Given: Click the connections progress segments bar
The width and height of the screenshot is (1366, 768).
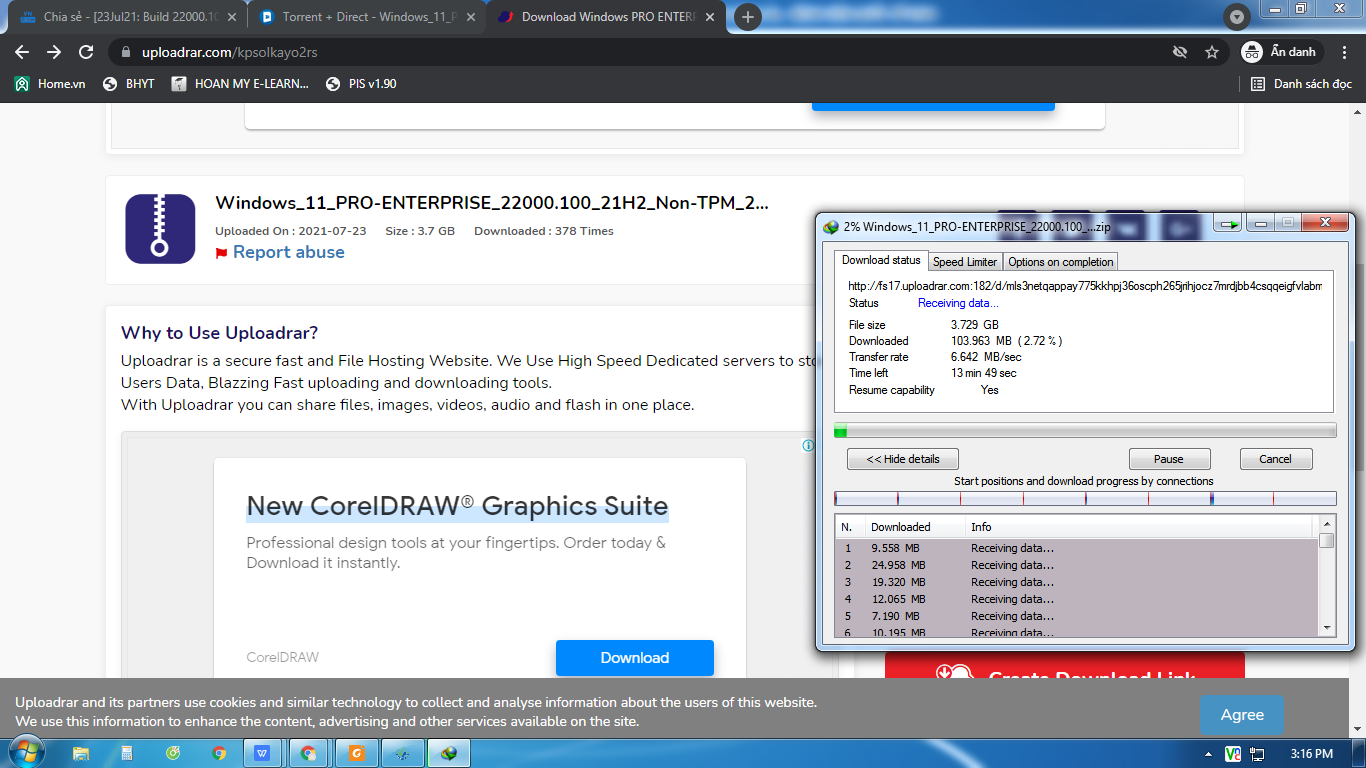Looking at the screenshot, I should (x=1085, y=498).
